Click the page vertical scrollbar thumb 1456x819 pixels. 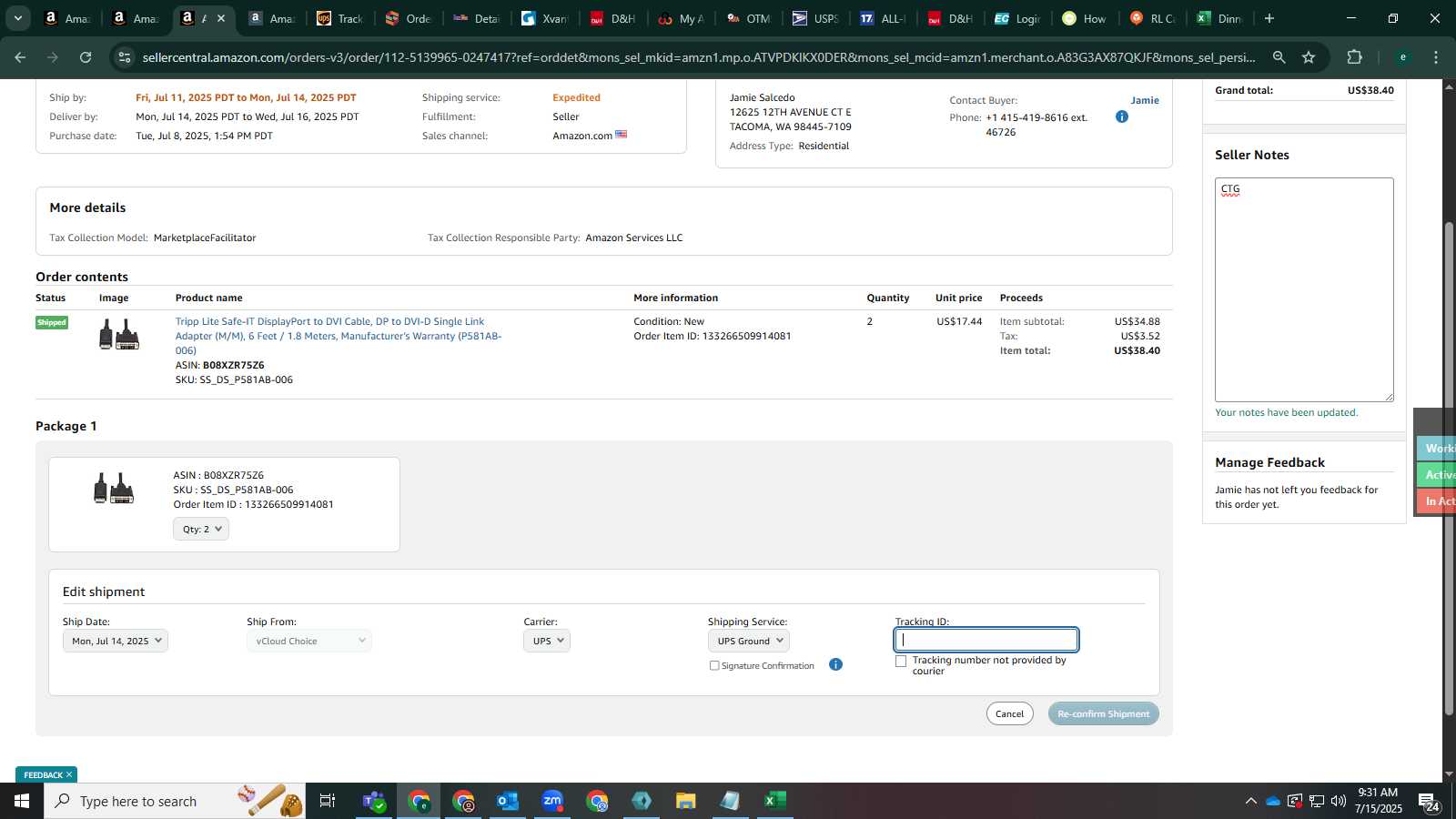[1448, 469]
